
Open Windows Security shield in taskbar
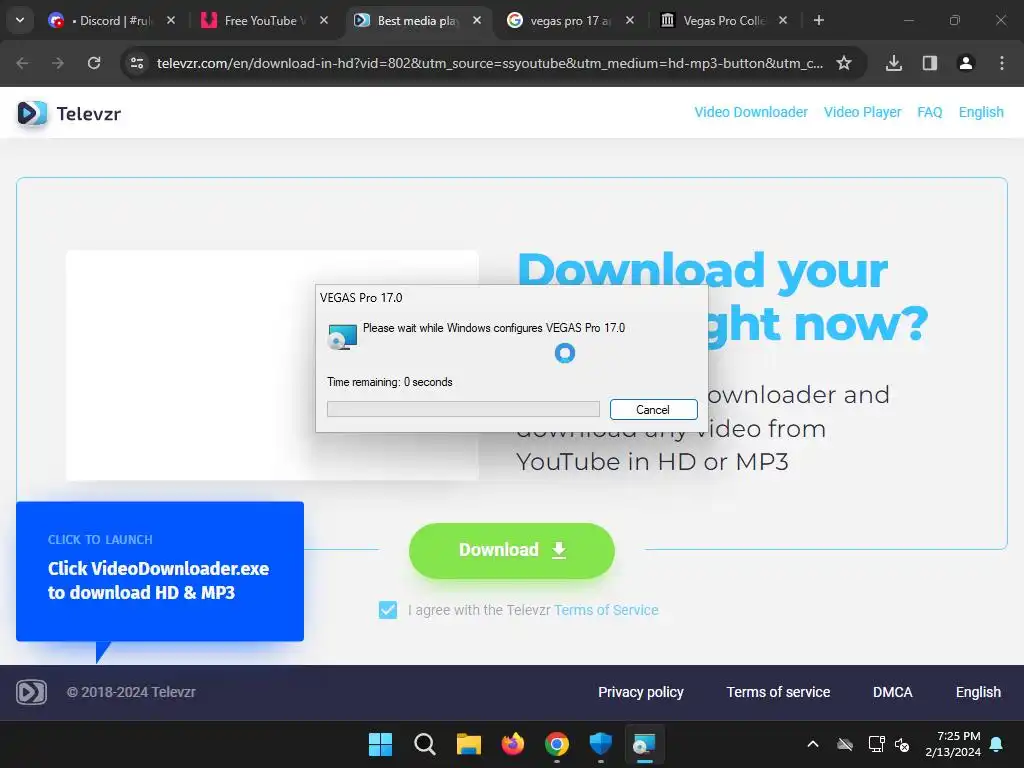coord(600,744)
